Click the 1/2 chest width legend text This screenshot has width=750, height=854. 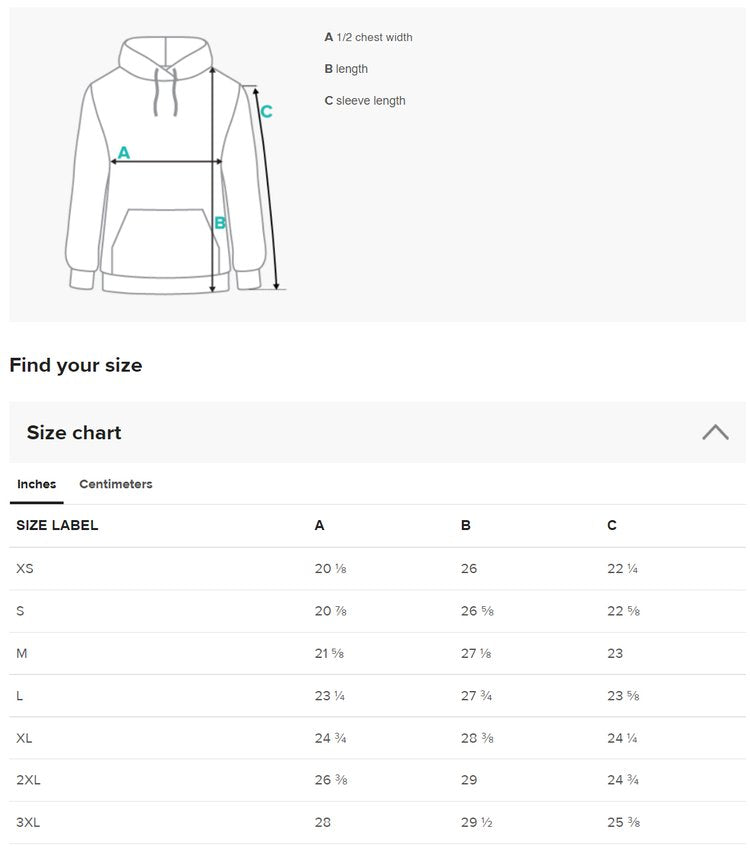click(374, 38)
